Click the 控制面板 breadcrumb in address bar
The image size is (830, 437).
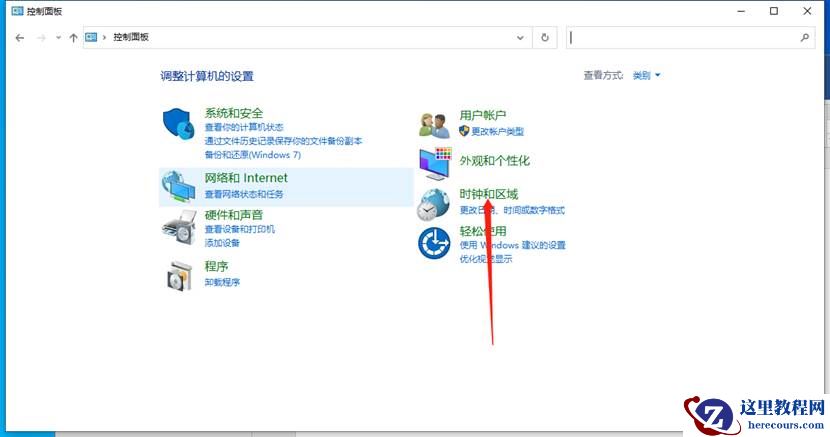coord(131,37)
